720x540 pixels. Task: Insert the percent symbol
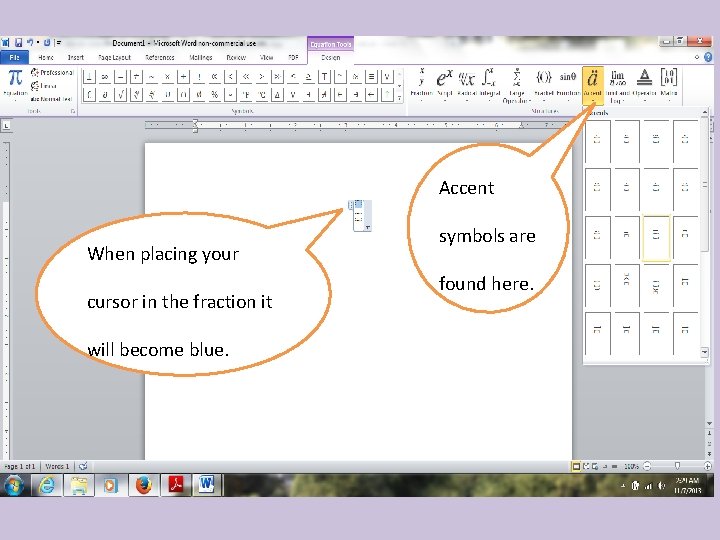pyautogui.click(x=214, y=95)
